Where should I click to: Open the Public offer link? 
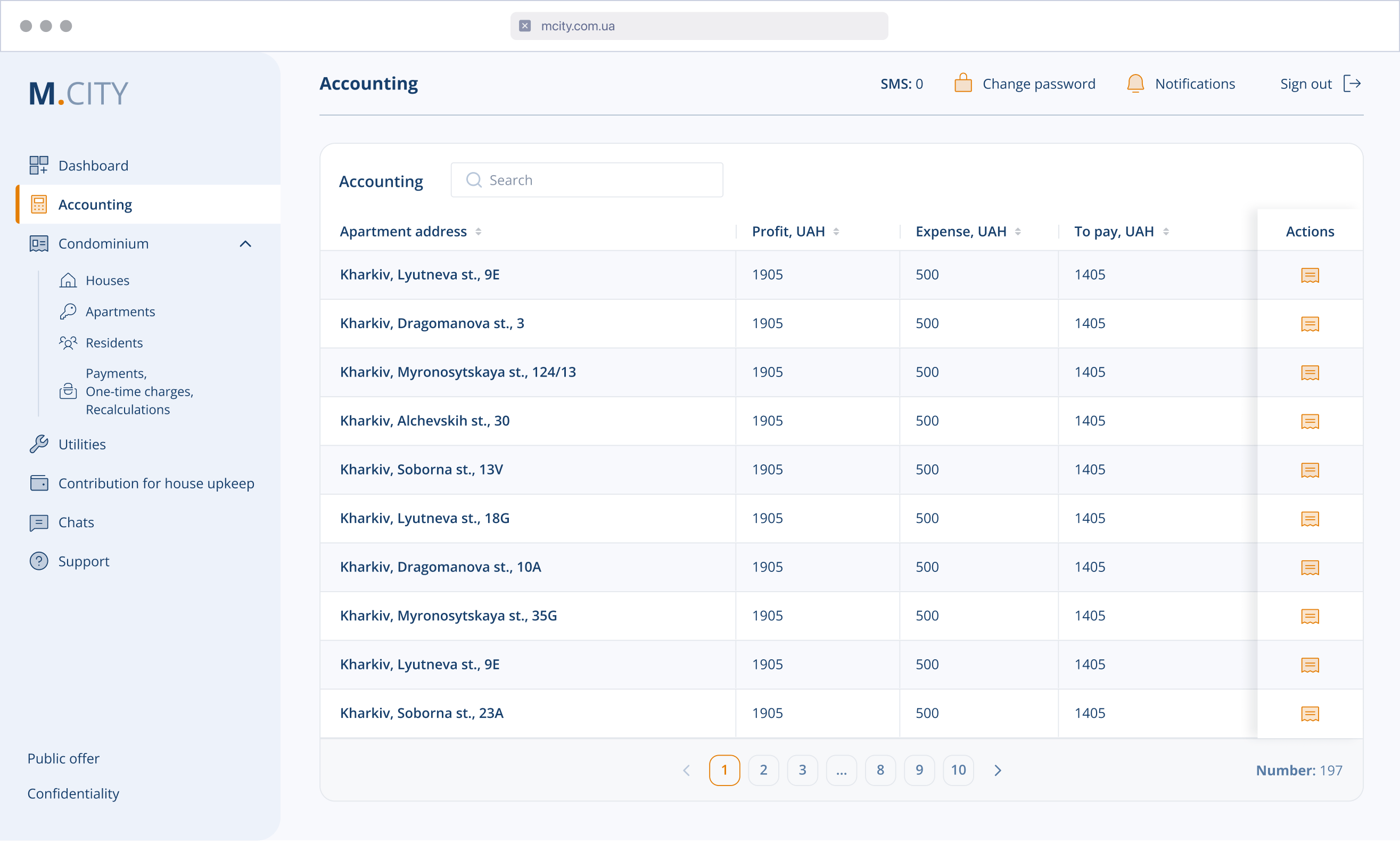pyautogui.click(x=63, y=758)
